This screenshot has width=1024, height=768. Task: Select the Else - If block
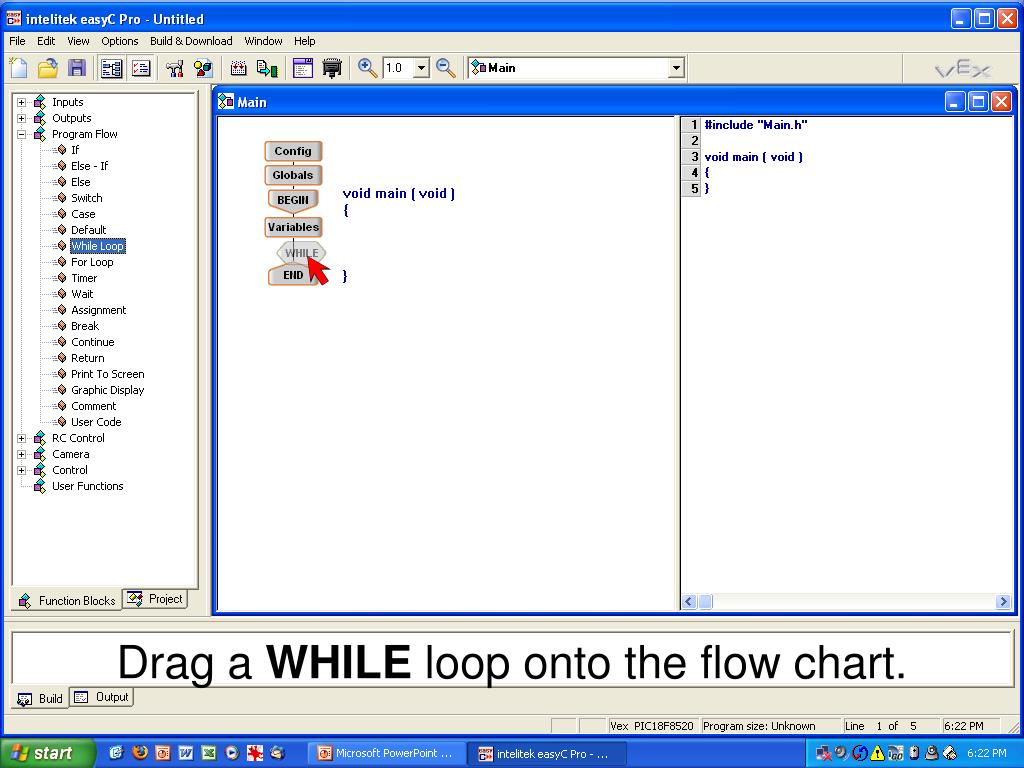click(x=89, y=166)
